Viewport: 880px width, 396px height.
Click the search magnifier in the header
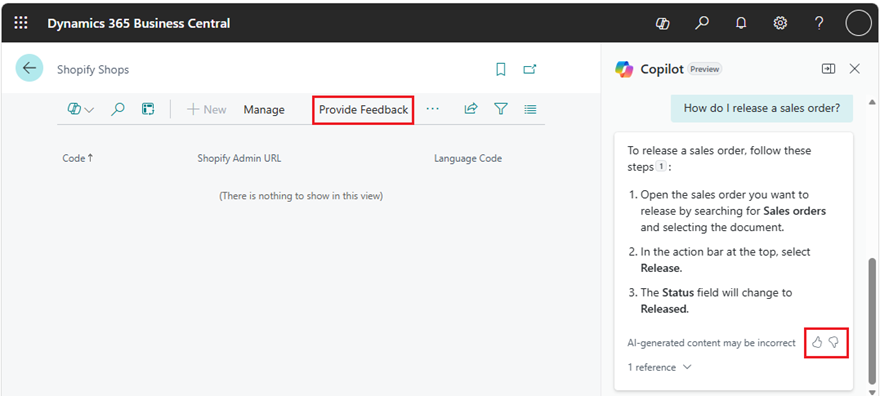pos(702,24)
